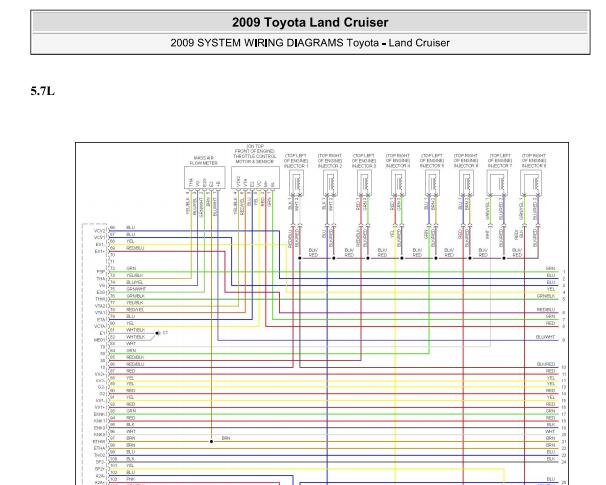Screen dimensions: 606x485
Task: Click the Injector 1 coil symbol
Action: 296,182
